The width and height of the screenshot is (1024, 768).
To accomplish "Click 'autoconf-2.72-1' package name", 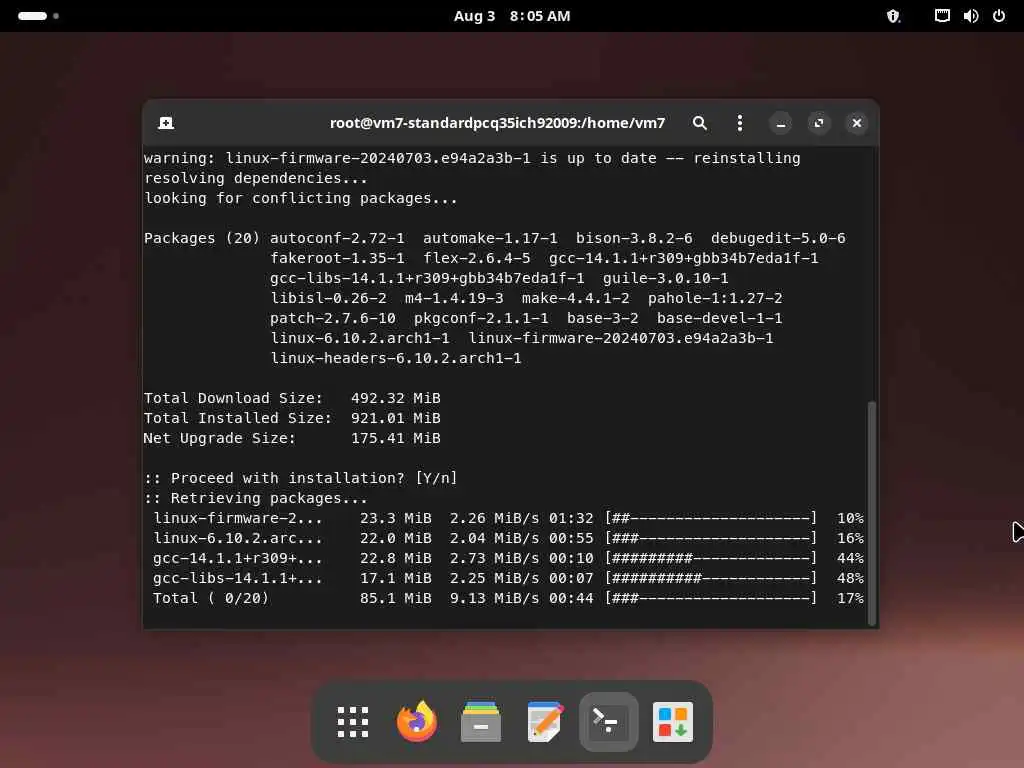I will 337,238.
